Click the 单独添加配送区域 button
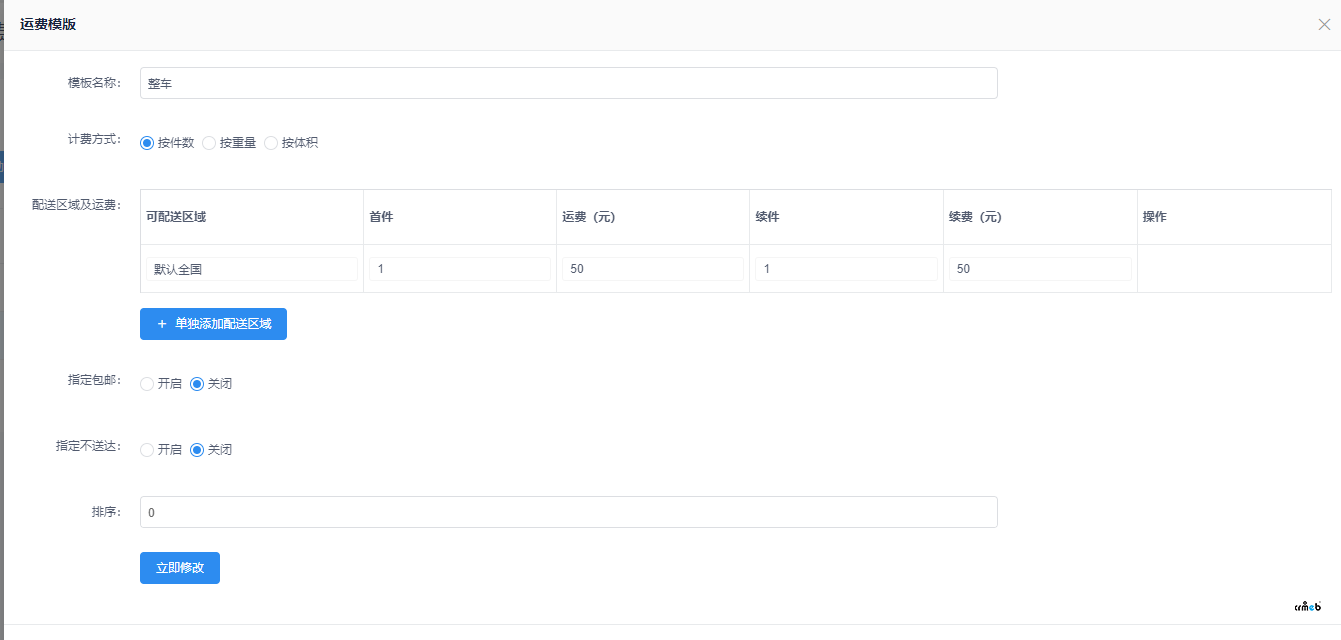Screen dimensions: 1341x640 pyautogui.click(x=213, y=324)
